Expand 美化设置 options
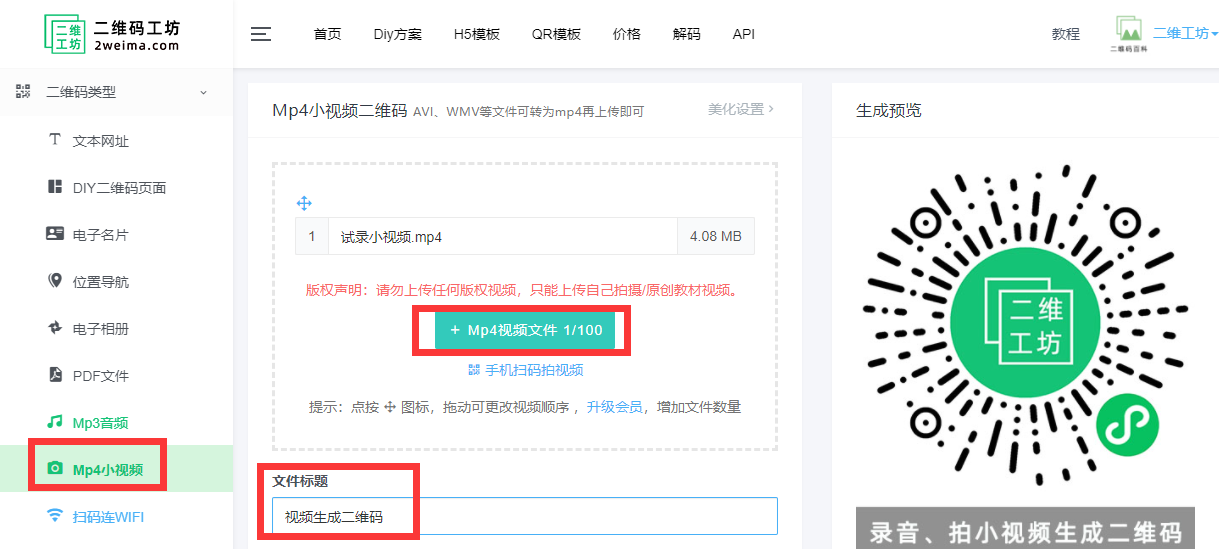This screenshot has width=1219, height=549. click(740, 109)
